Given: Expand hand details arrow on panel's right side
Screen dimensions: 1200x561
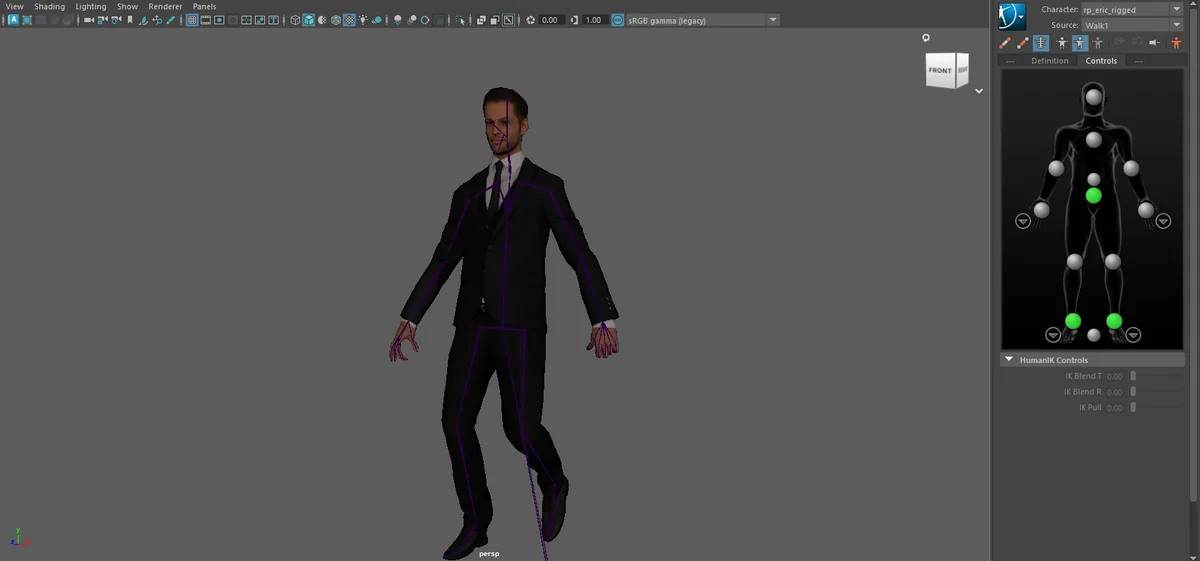Looking at the screenshot, I should coord(1164,221).
